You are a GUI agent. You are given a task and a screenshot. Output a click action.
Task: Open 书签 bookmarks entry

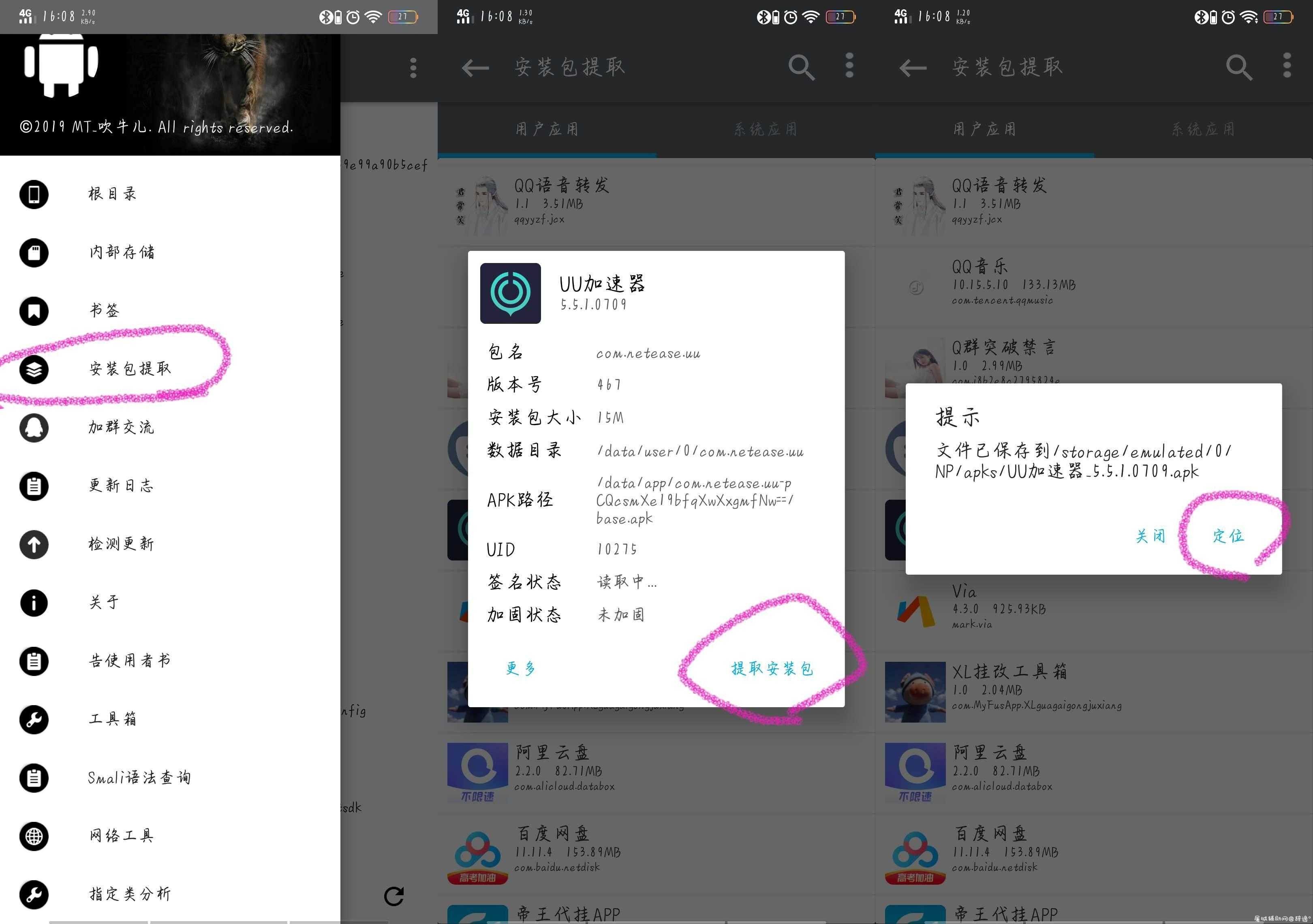(x=170, y=311)
